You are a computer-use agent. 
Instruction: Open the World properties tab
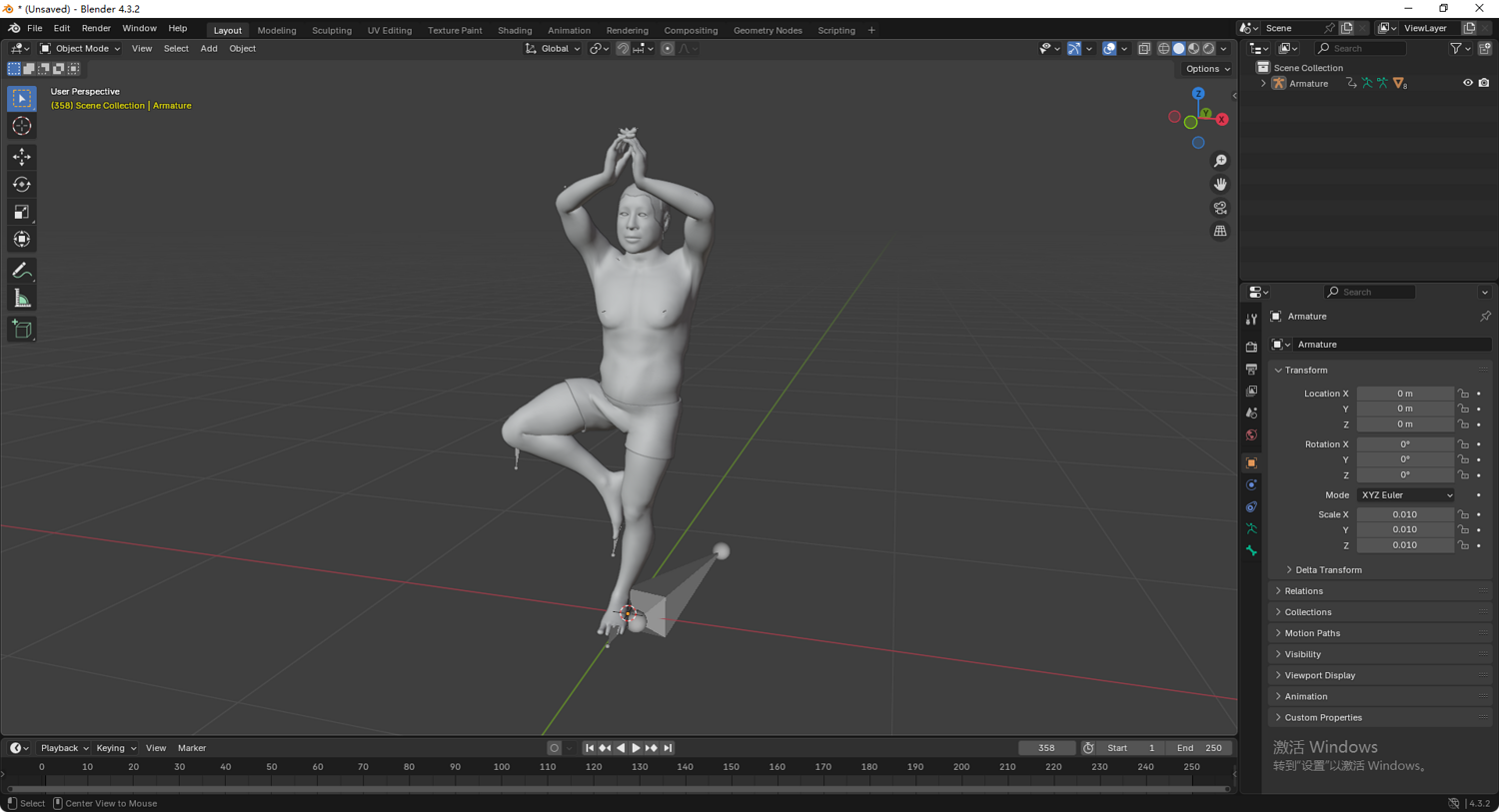point(1251,435)
